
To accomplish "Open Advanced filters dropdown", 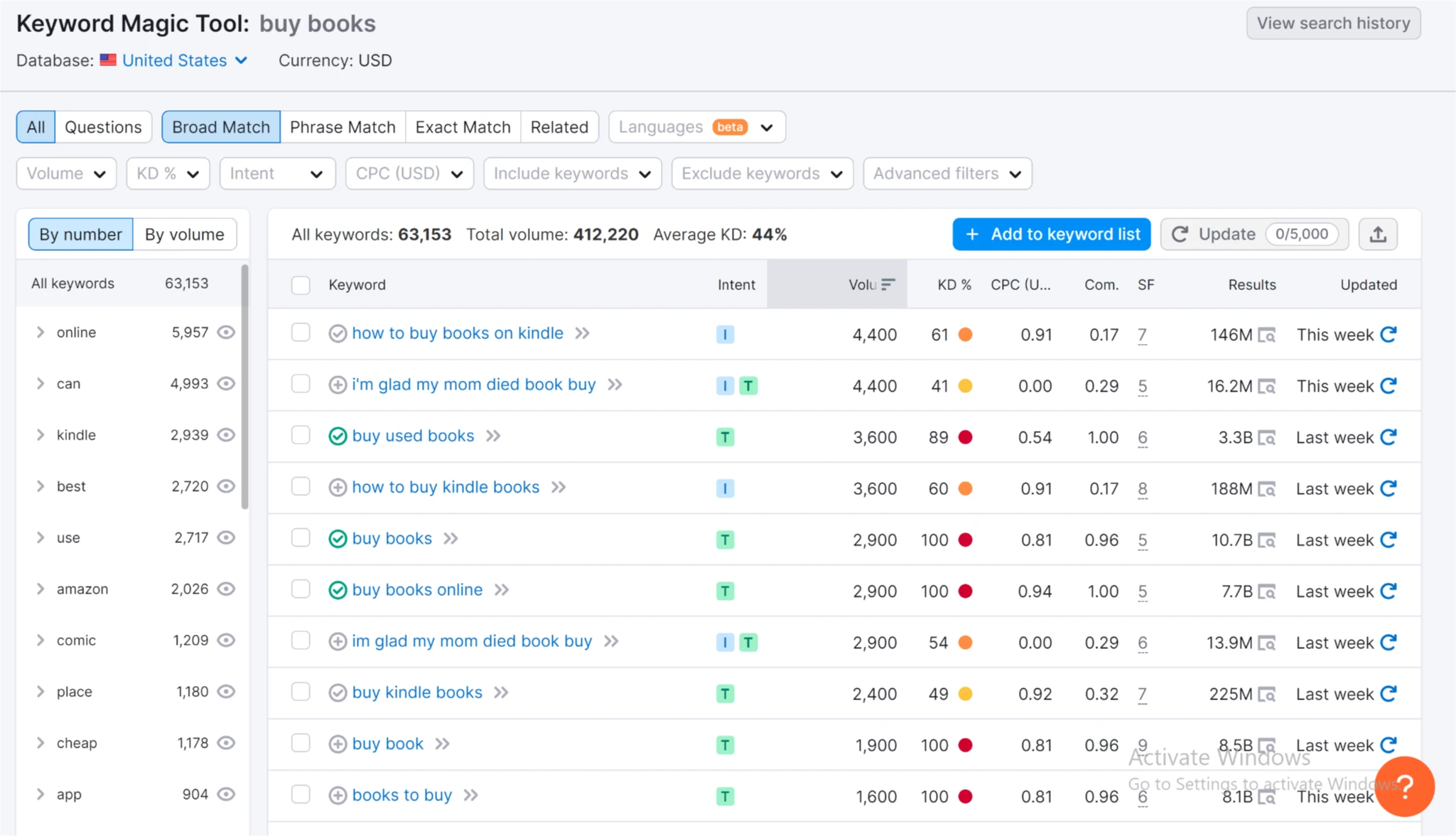I will click(x=947, y=173).
